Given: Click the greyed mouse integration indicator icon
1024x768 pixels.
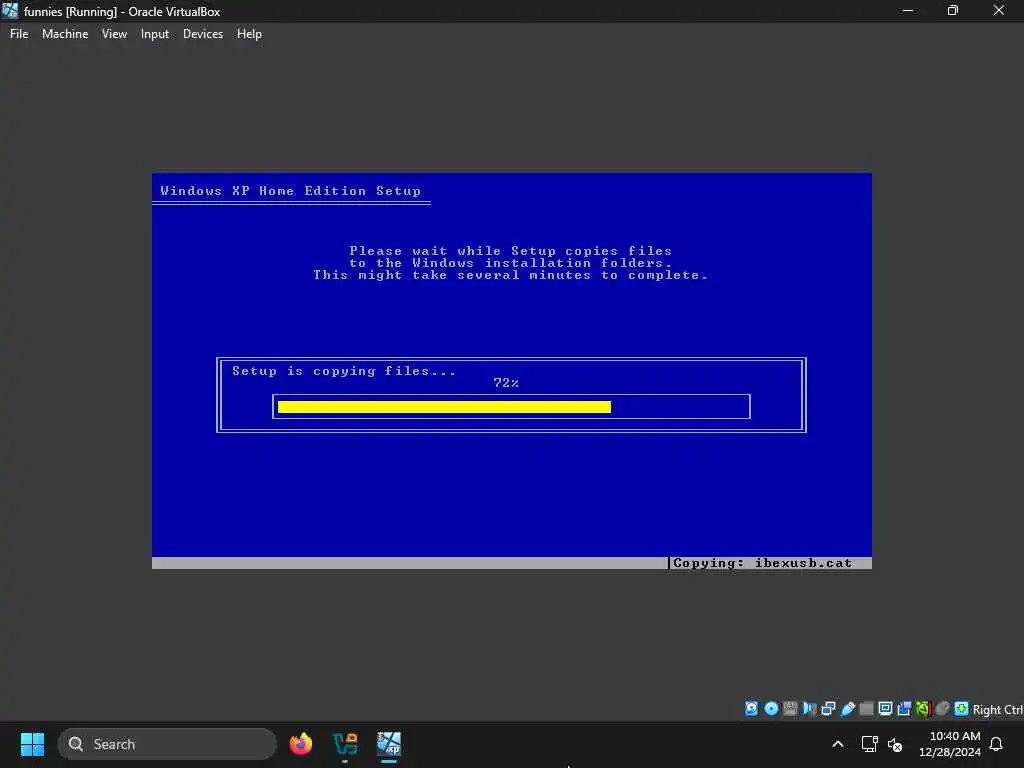Looking at the screenshot, I should click(942, 709).
